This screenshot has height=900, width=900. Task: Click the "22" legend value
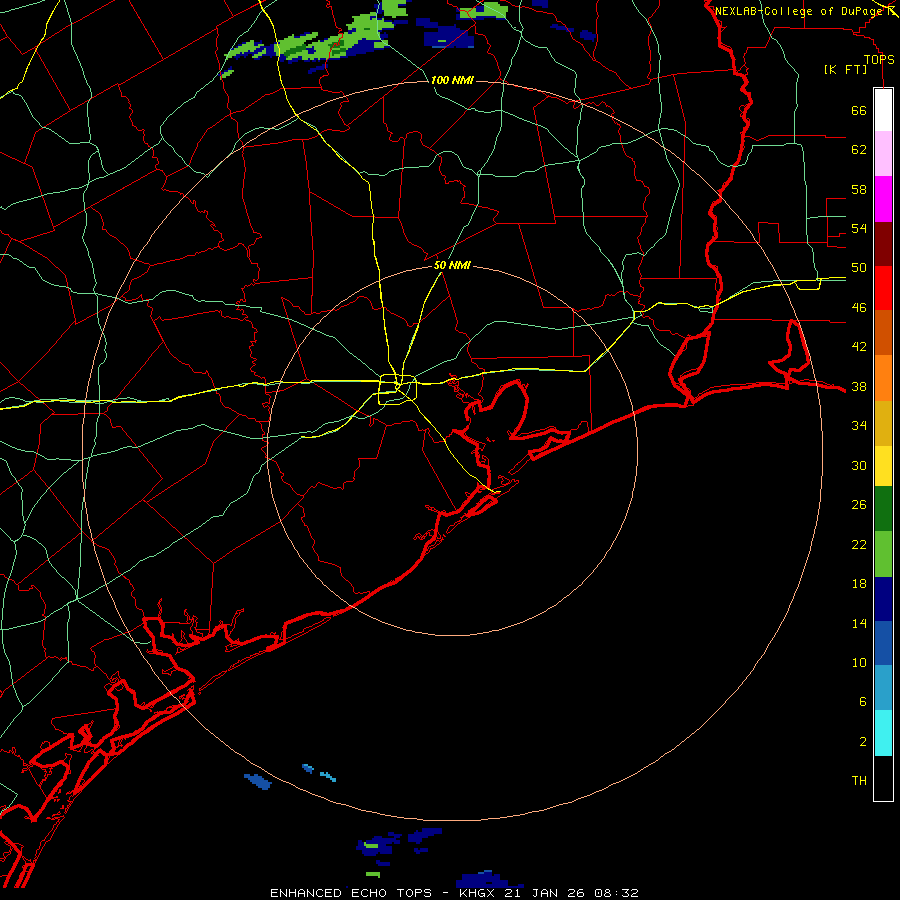859,545
